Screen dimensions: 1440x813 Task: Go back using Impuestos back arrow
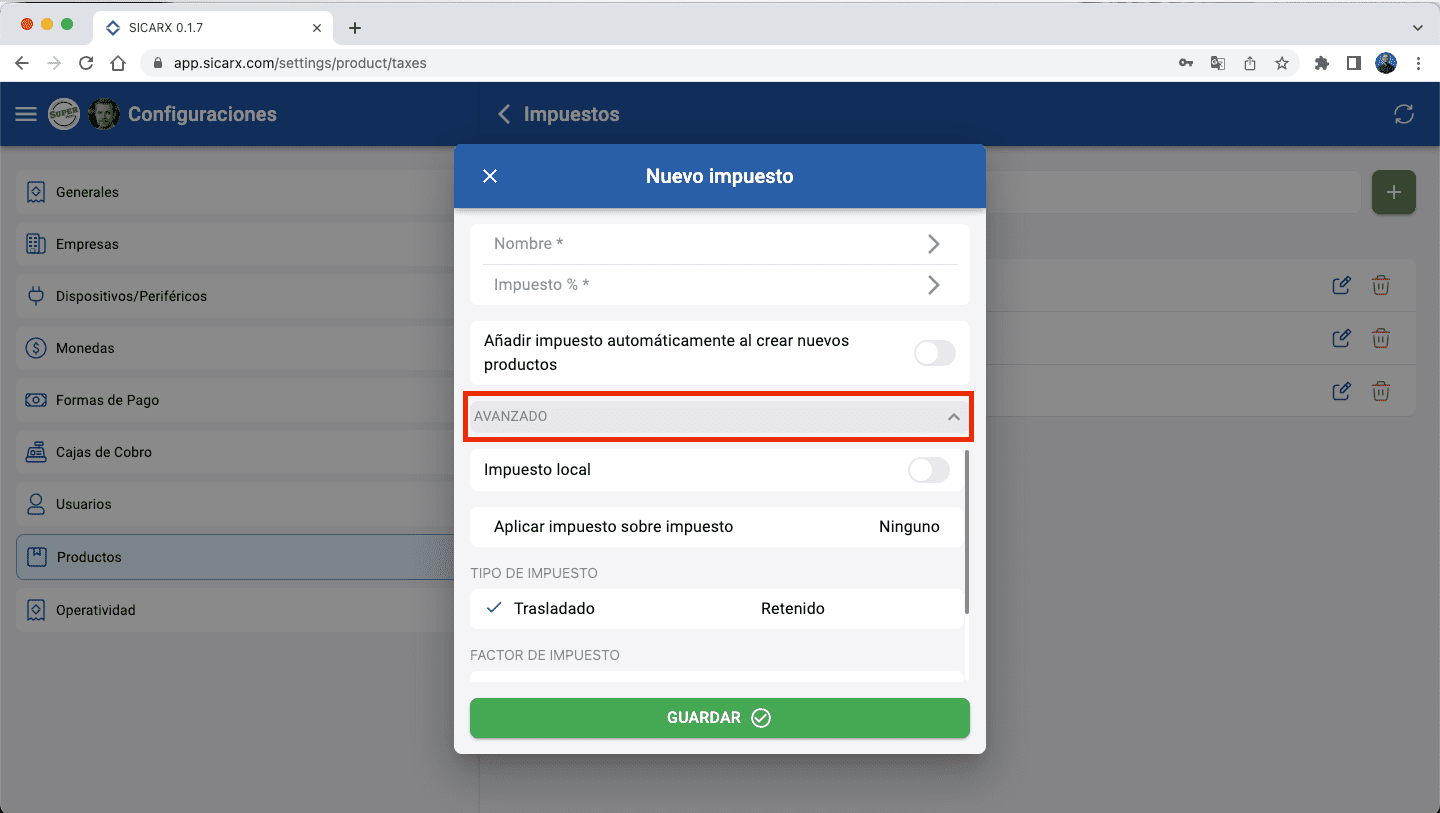click(x=505, y=114)
